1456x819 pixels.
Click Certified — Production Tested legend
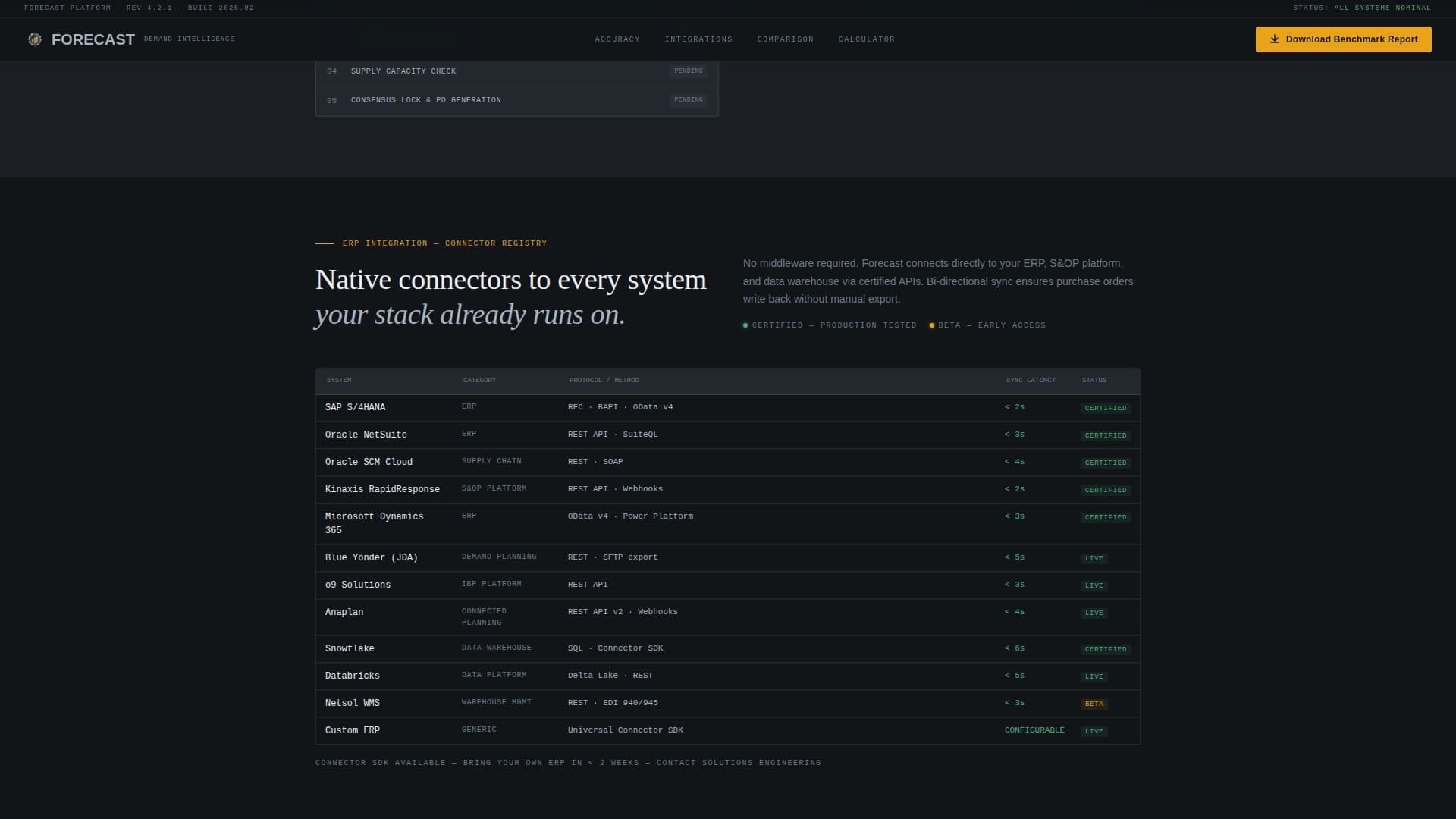tap(830, 325)
